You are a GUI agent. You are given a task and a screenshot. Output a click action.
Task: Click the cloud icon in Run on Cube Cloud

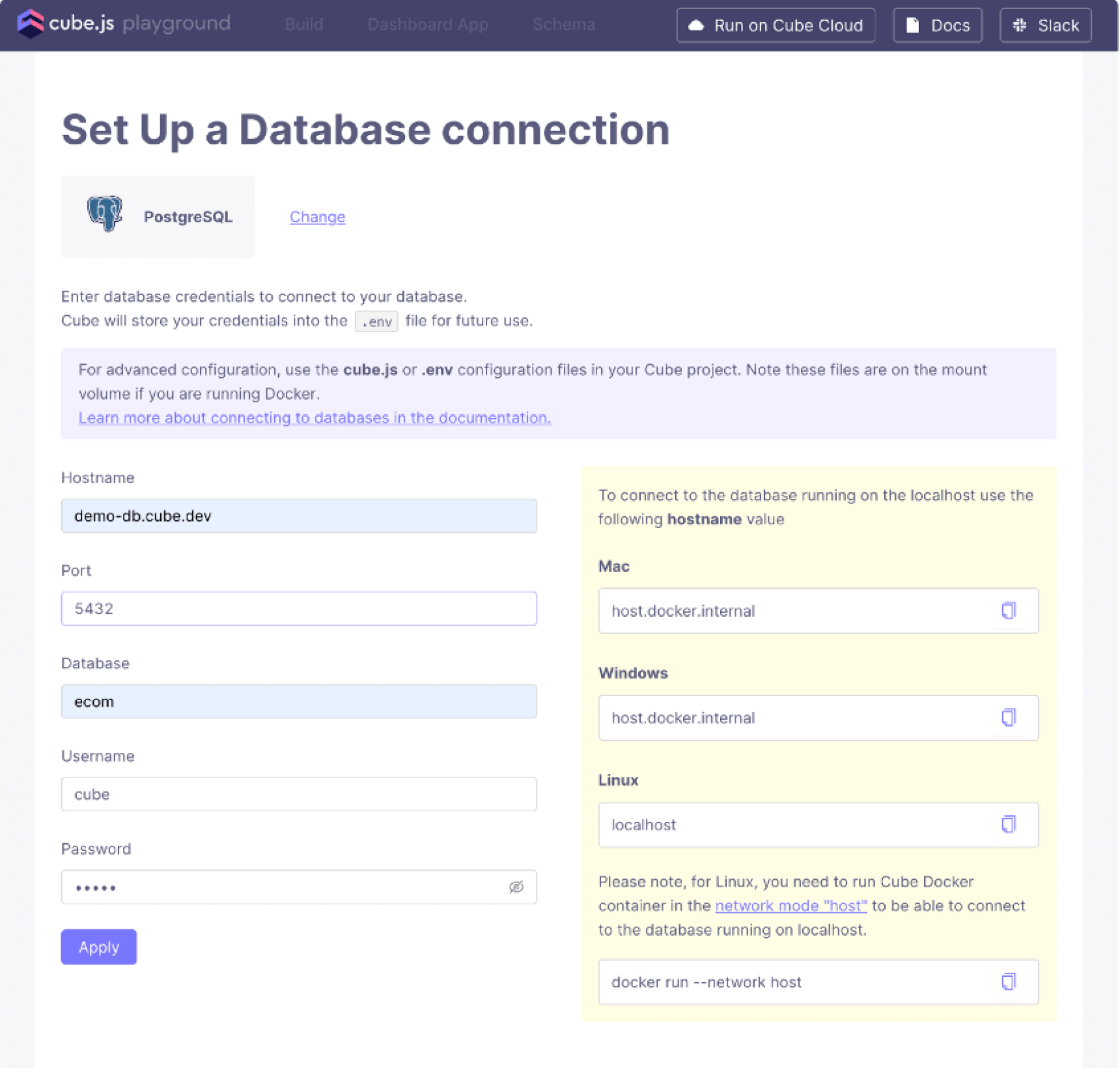(697, 25)
